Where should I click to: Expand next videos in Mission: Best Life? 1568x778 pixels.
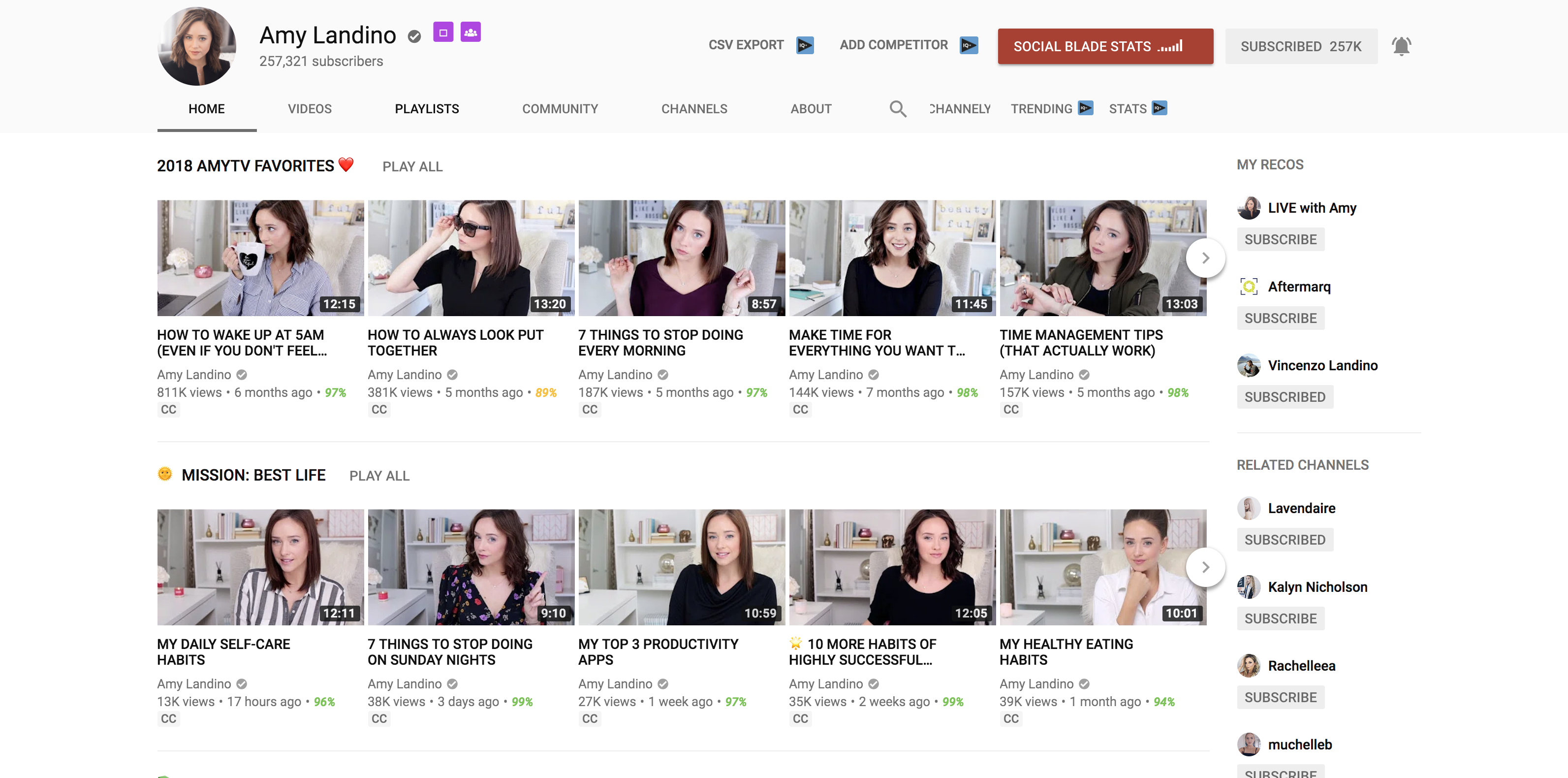1205,567
